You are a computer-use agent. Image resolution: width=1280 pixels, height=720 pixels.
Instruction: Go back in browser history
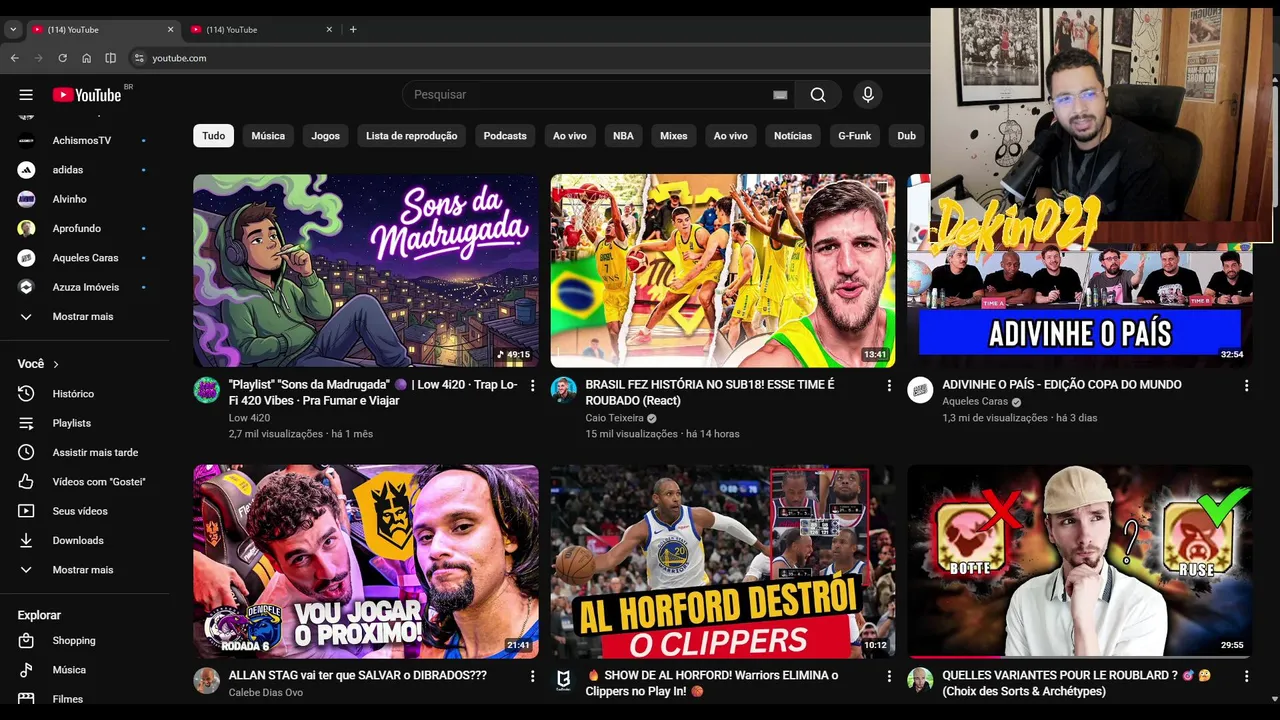point(14,58)
